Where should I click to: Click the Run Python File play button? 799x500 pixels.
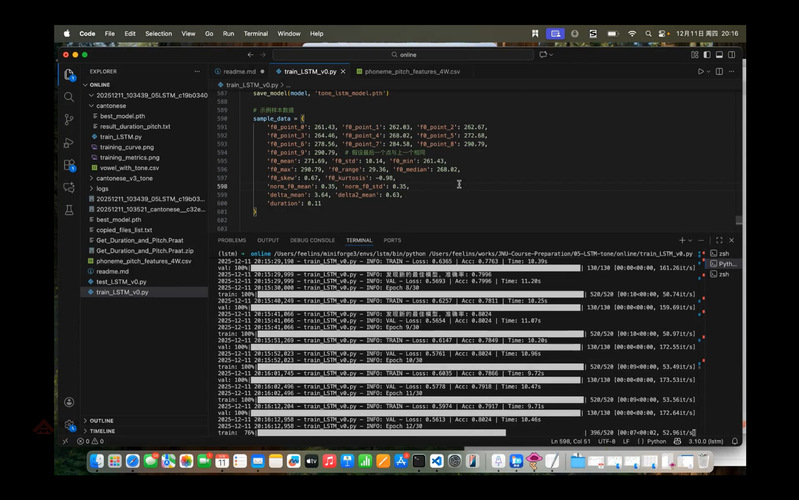(701, 72)
